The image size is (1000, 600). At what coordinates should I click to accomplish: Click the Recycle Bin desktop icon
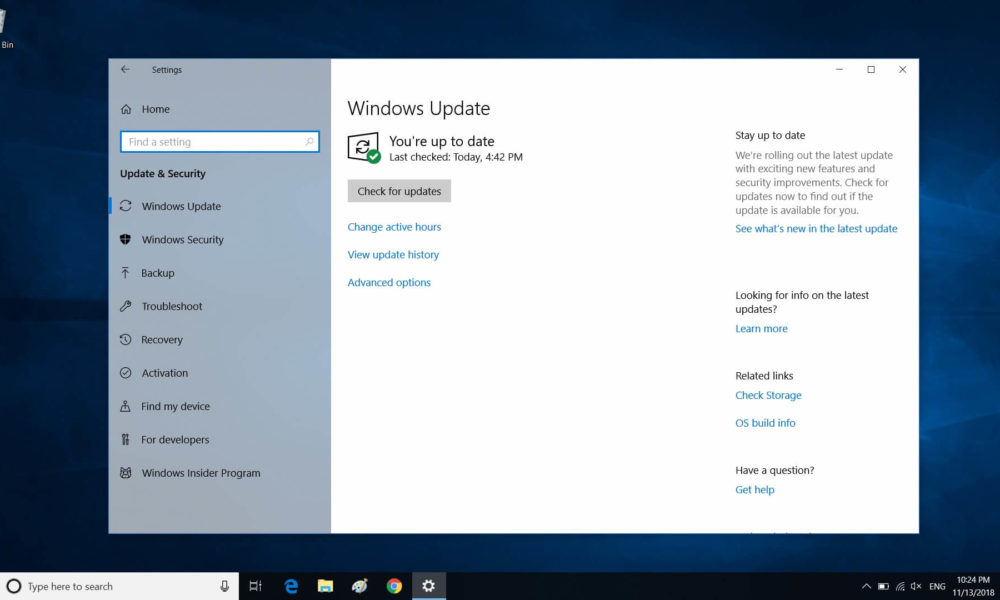pos(5,29)
